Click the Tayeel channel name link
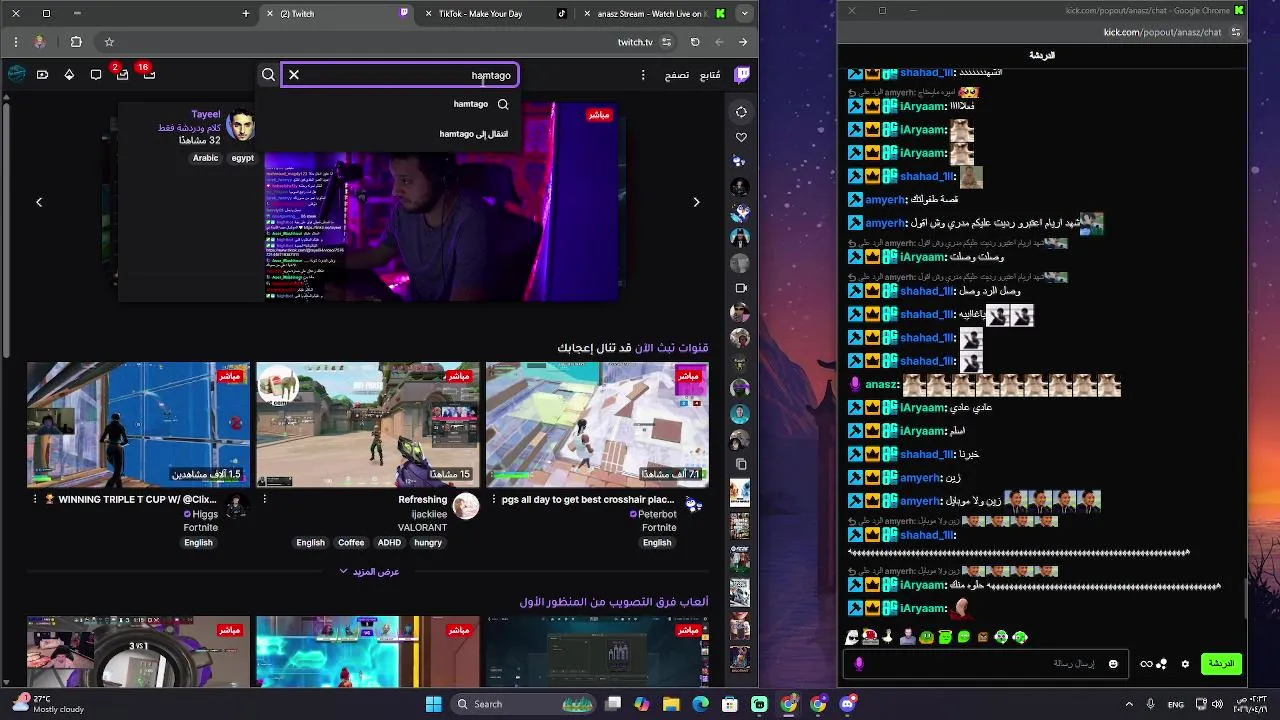 (x=206, y=114)
